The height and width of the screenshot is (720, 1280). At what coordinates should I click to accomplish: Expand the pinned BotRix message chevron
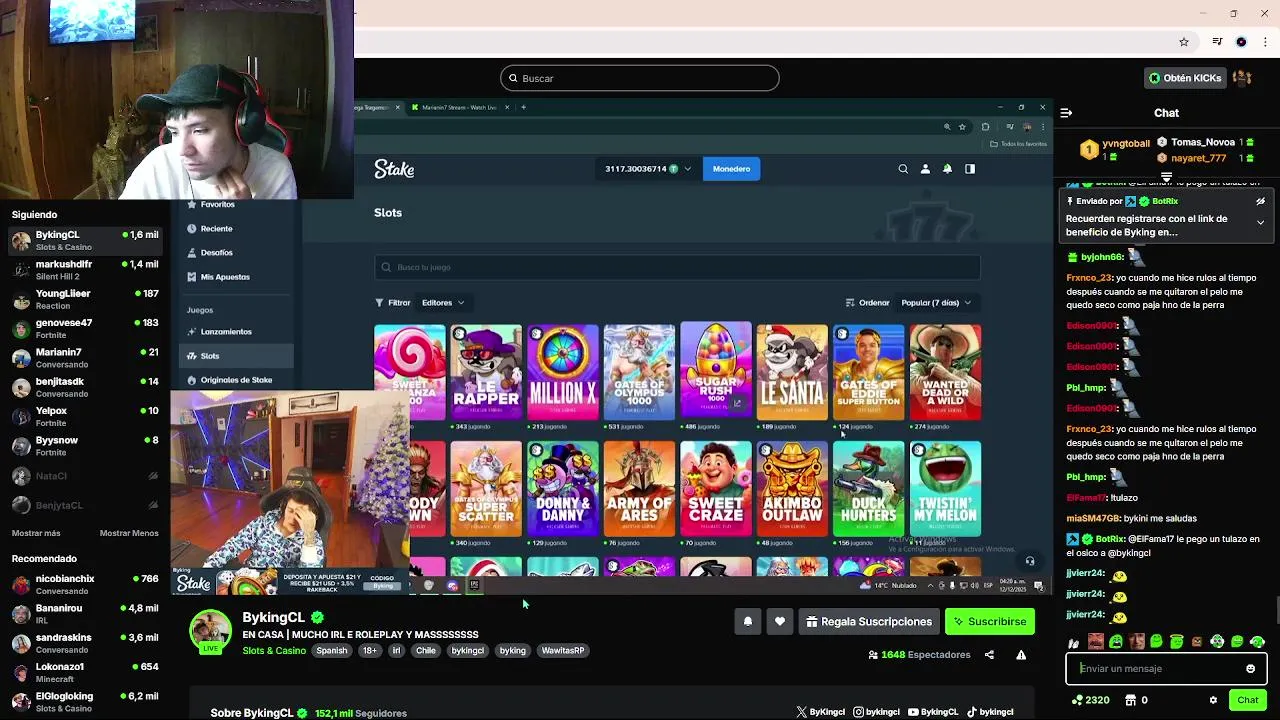pos(1260,222)
